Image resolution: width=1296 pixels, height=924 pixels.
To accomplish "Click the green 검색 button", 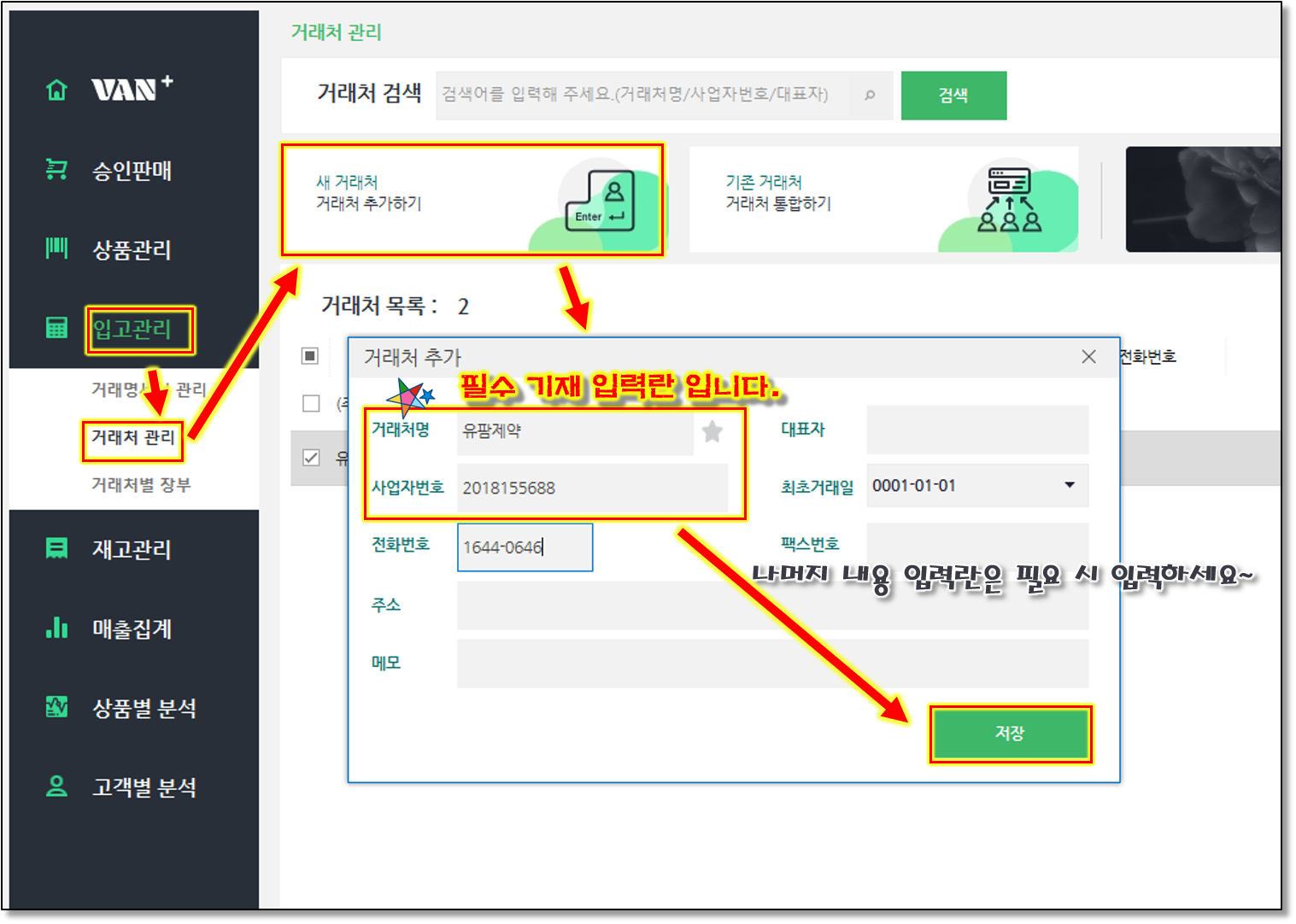I will [x=953, y=96].
